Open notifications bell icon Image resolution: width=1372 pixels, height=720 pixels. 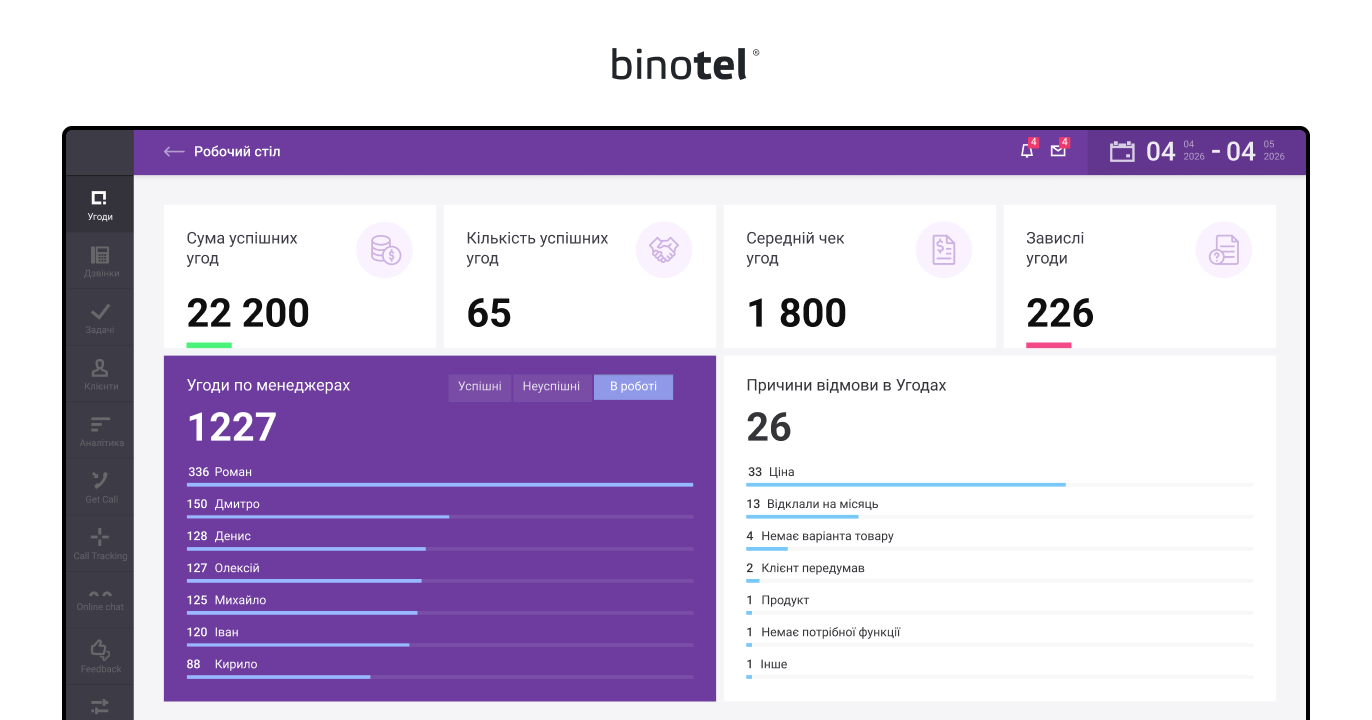tap(1027, 151)
